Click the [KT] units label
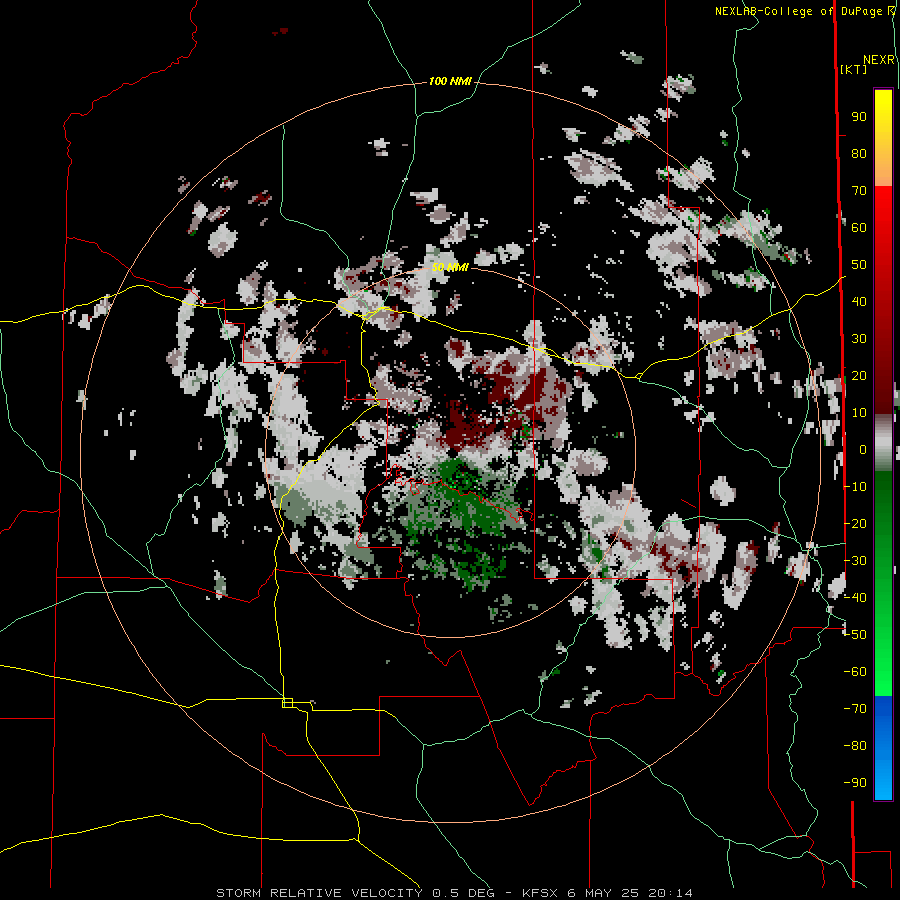 tap(854, 69)
